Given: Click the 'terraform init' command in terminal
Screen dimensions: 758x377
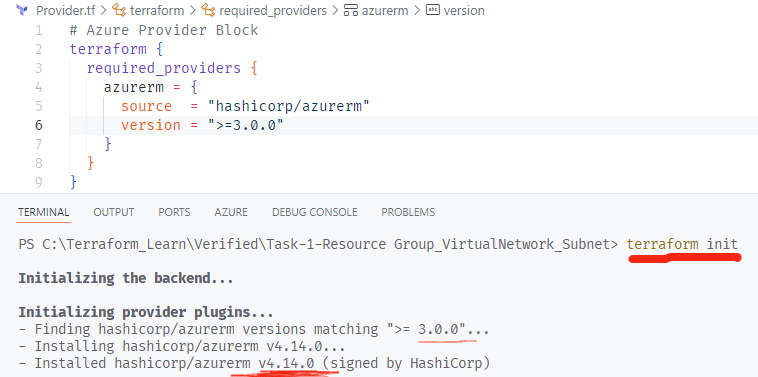Looking at the screenshot, I should 682,244.
